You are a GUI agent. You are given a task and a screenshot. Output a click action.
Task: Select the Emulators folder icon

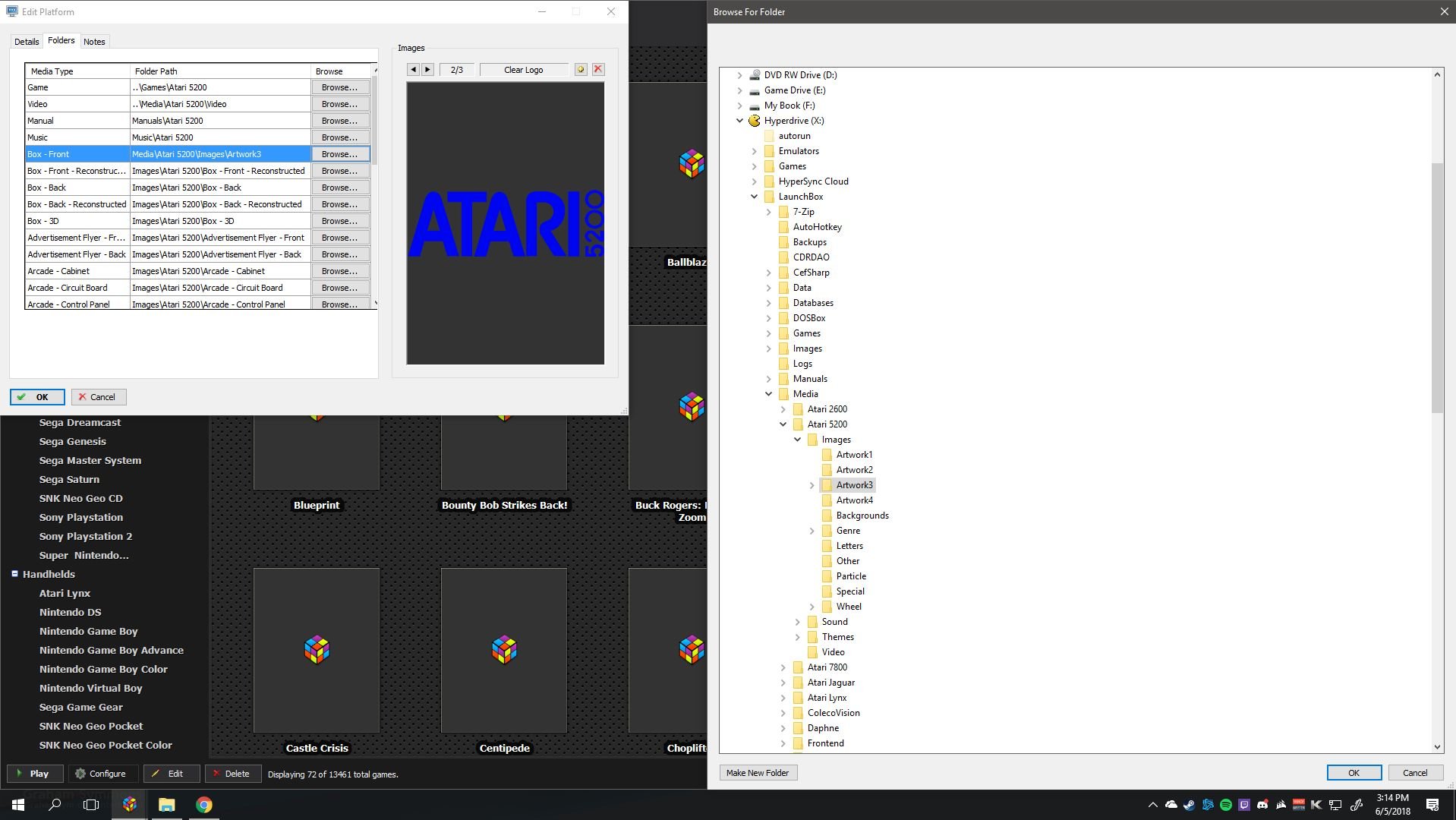pyautogui.click(x=769, y=151)
